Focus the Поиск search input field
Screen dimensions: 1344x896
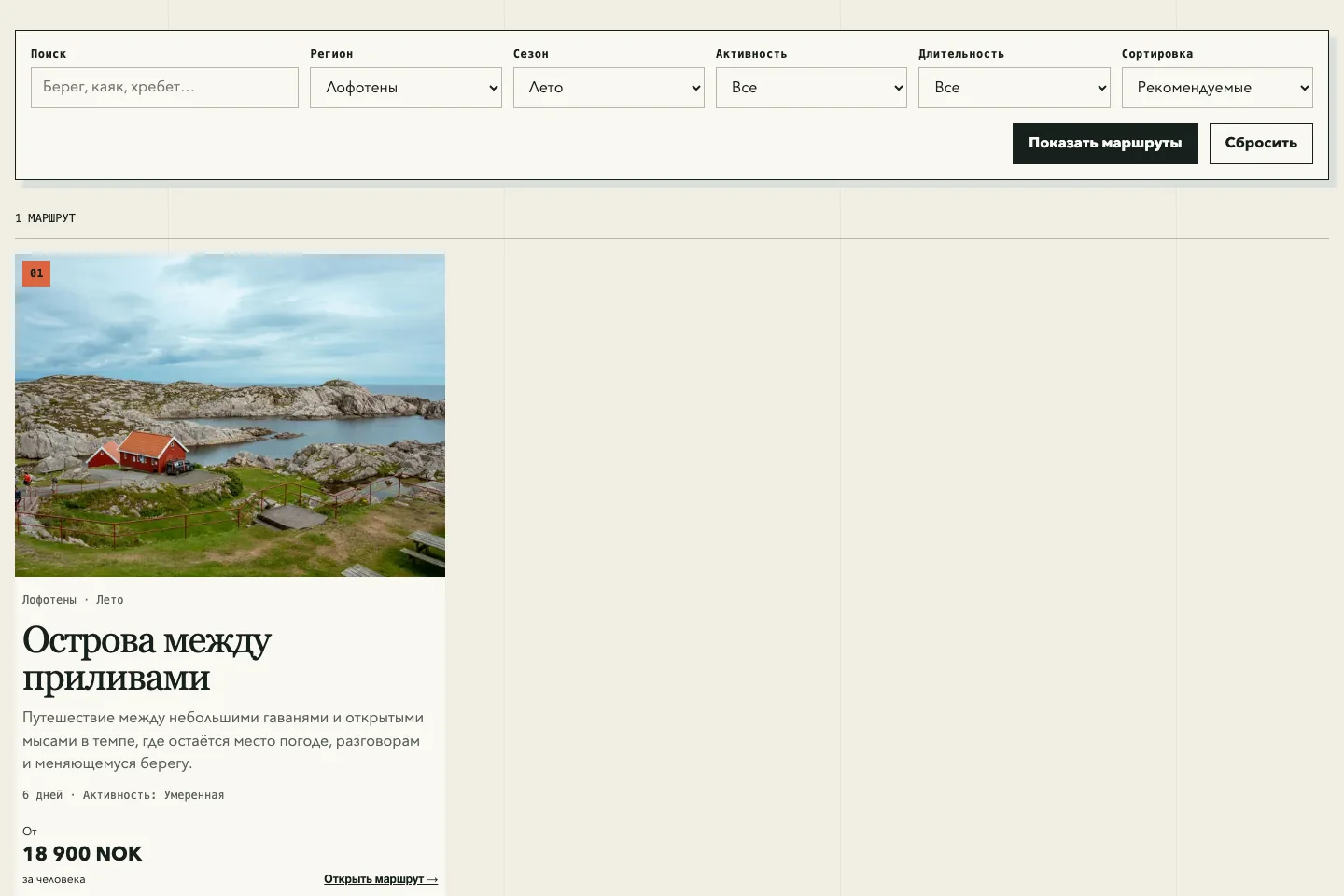click(x=164, y=88)
